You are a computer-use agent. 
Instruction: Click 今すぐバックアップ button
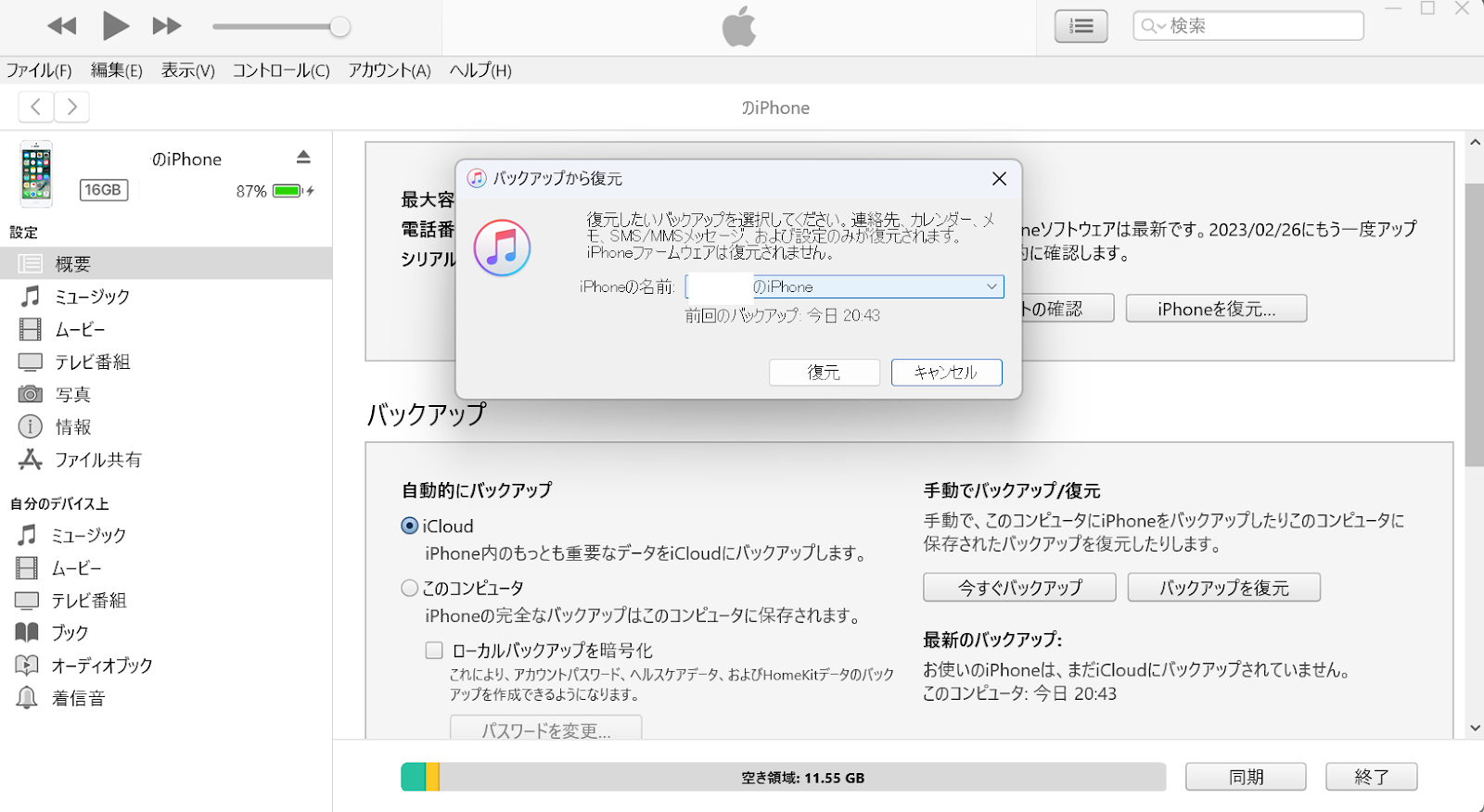pyautogui.click(x=1019, y=587)
